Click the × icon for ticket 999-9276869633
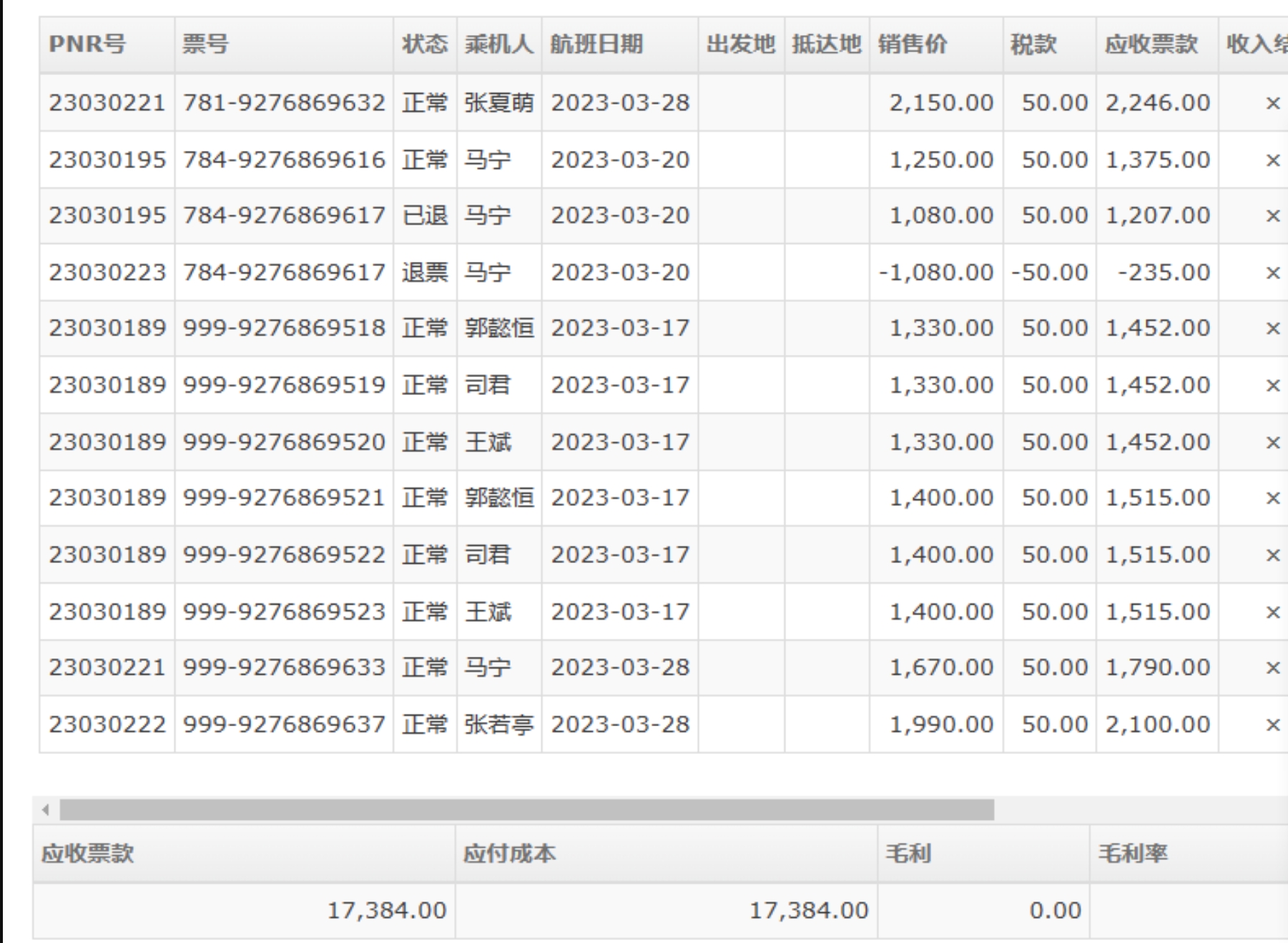 point(1272,668)
